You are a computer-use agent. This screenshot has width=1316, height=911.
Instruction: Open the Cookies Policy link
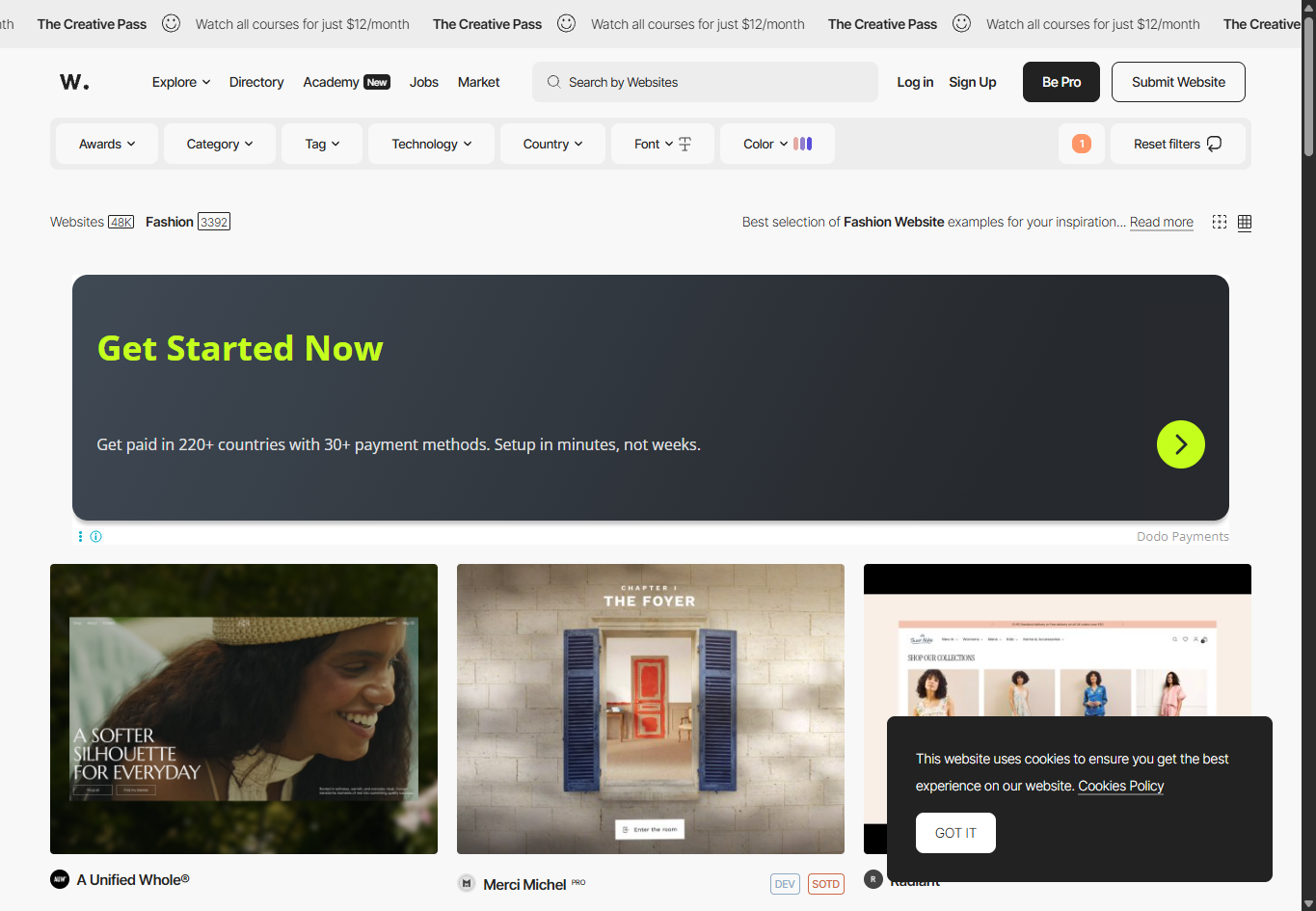point(1120,786)
